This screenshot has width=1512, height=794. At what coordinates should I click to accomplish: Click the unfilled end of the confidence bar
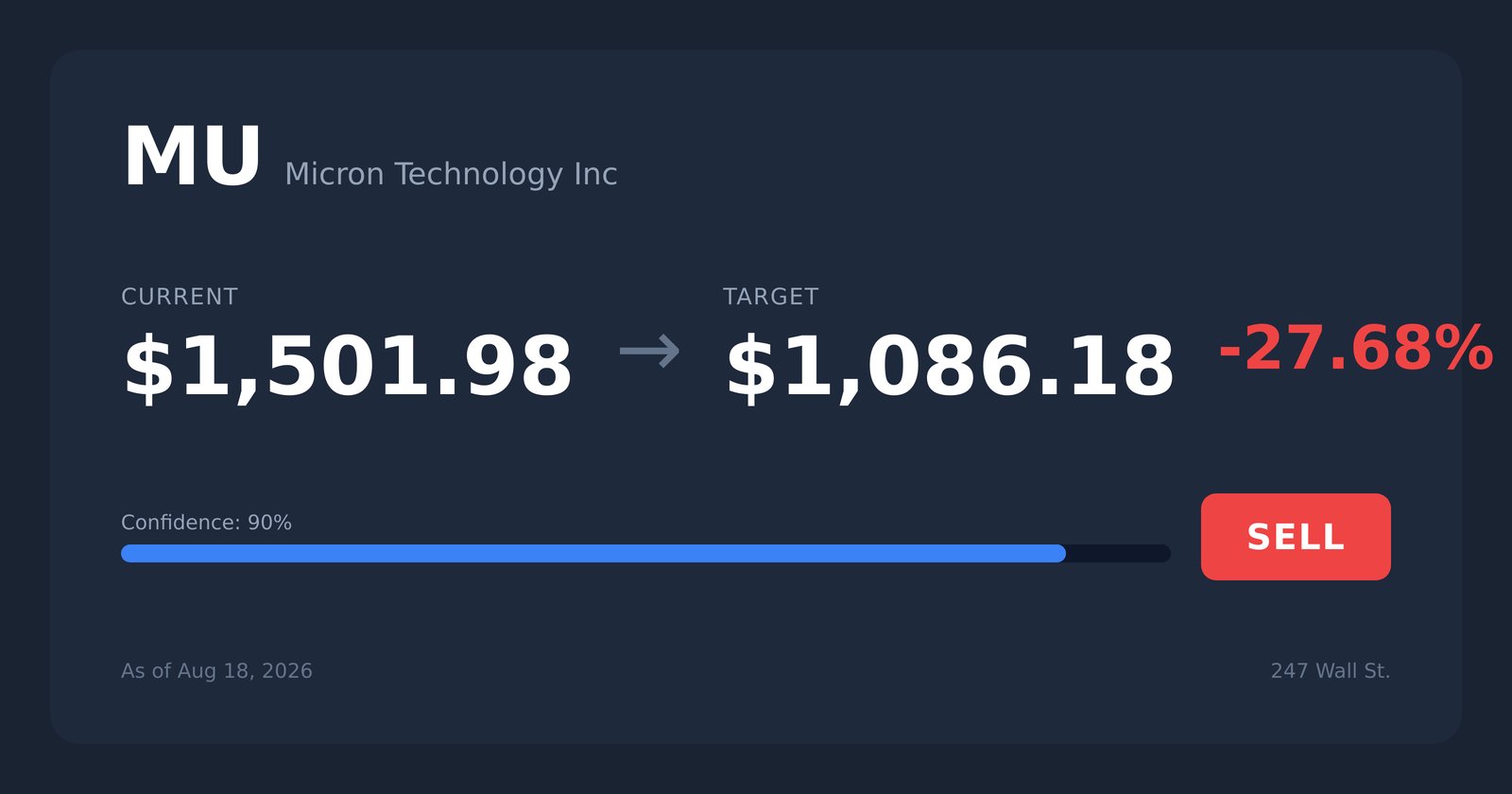point(1119,553)
